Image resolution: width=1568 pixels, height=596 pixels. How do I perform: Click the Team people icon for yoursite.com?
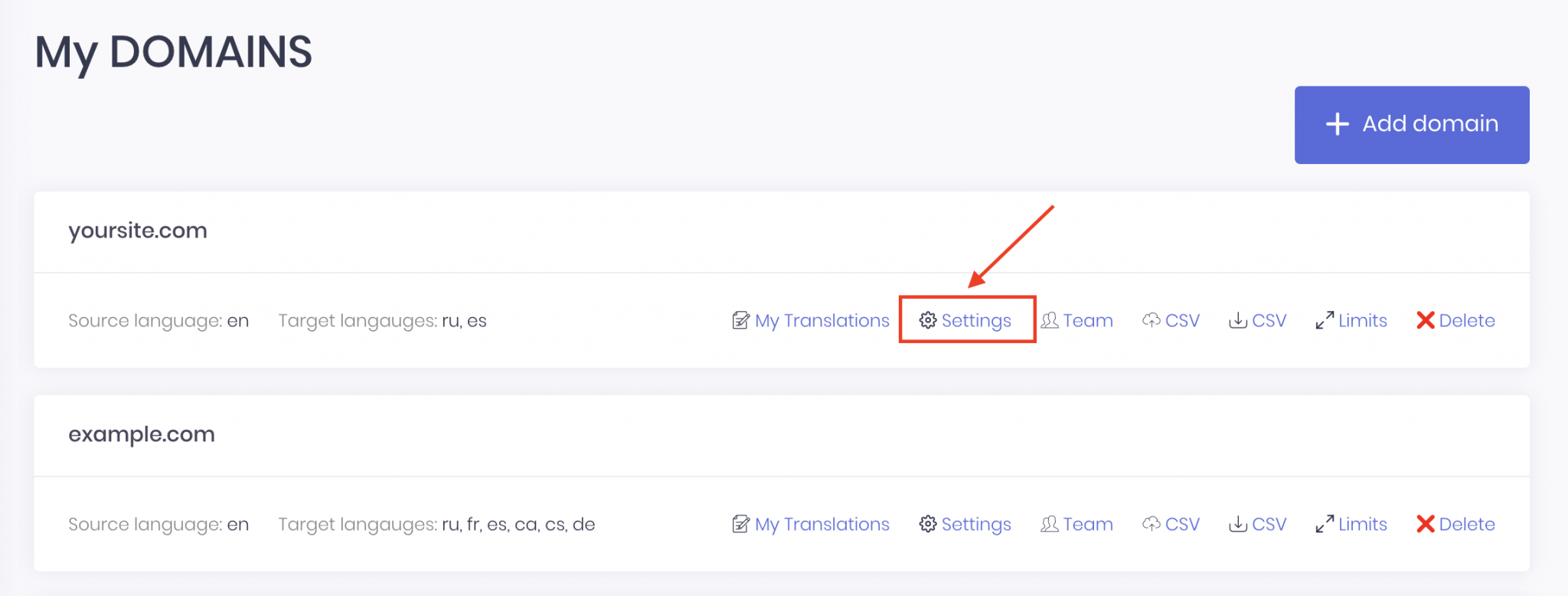pos(1050,320)
